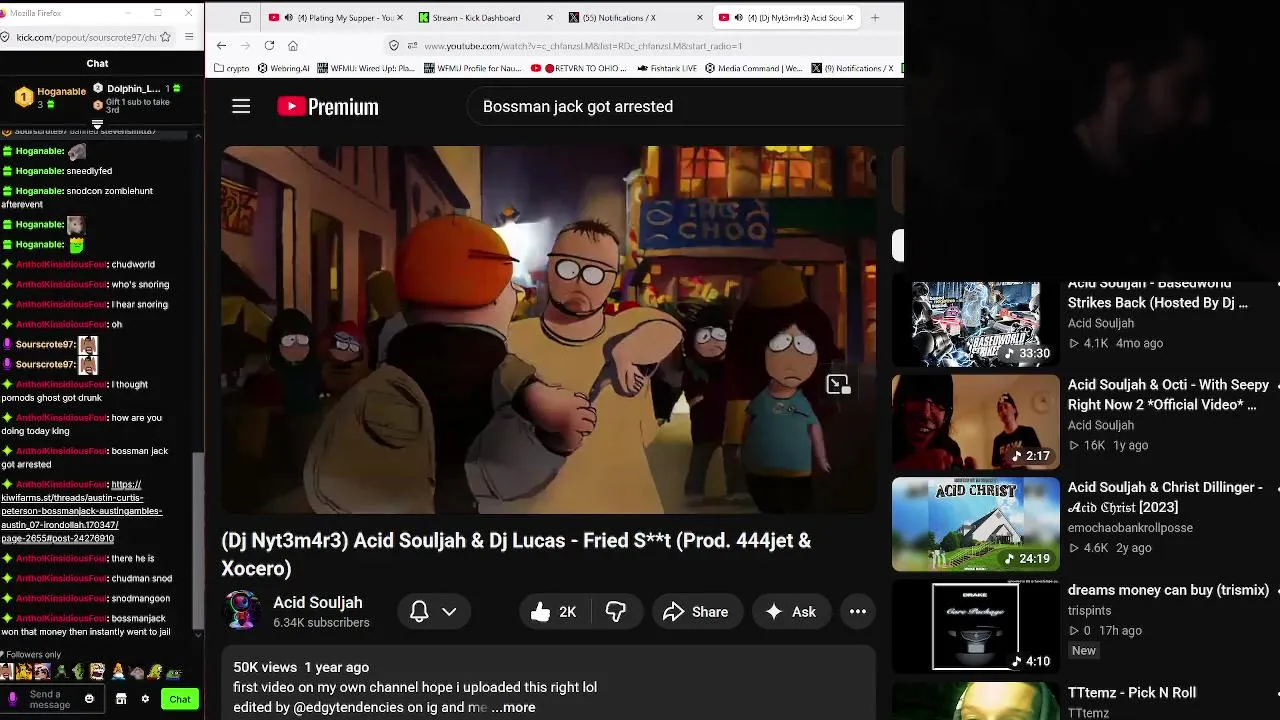
Task: Share the video via Share button
Action: click(x=696, y=612)
